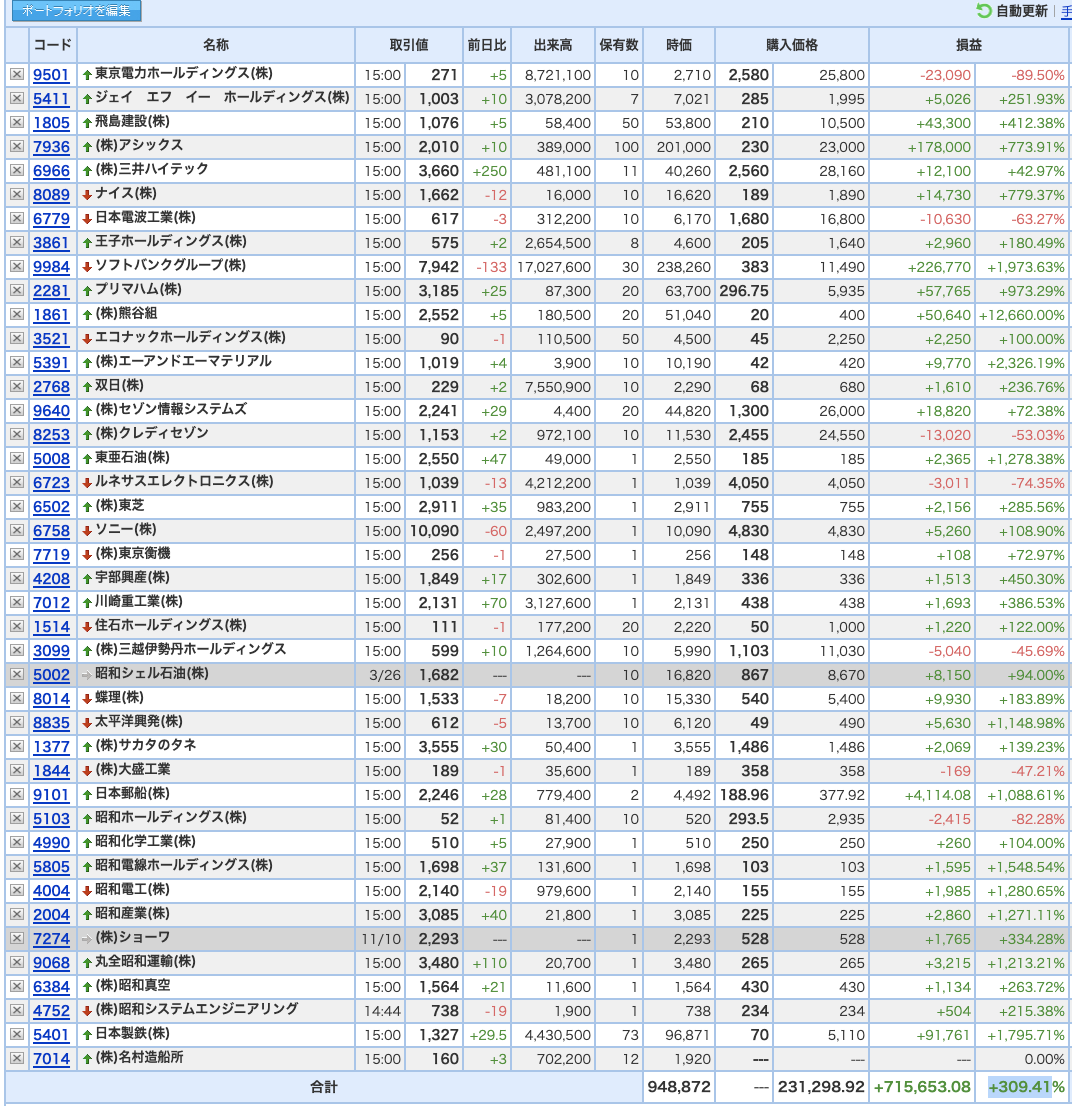The height and width of the screenshot is (1106, 1072).
Task: Remove row 7014 with X icon
Action: [x=17, y=1058]
